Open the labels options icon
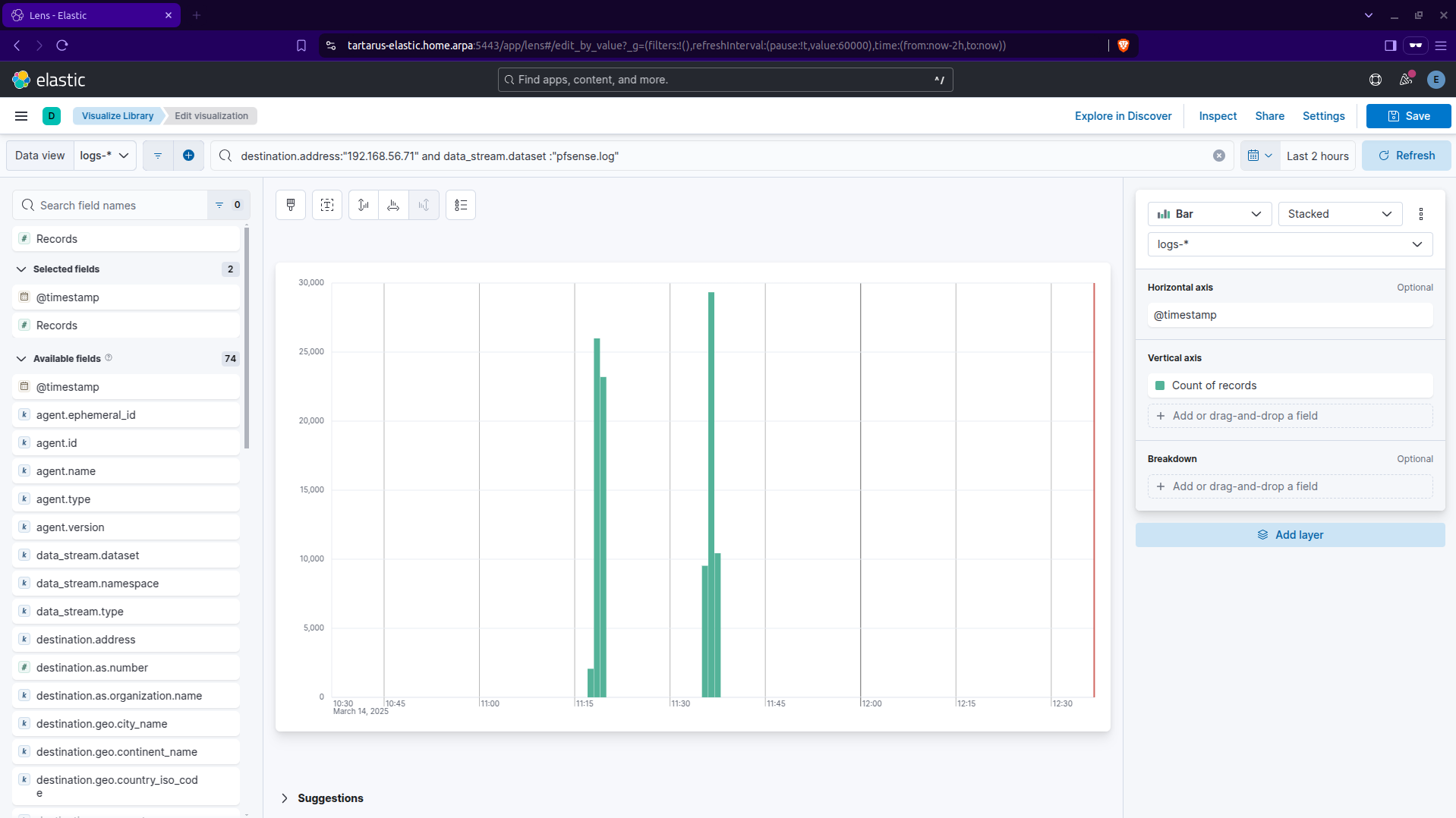The width and height of the screenshot is (1456, 818). click(327, 205)
